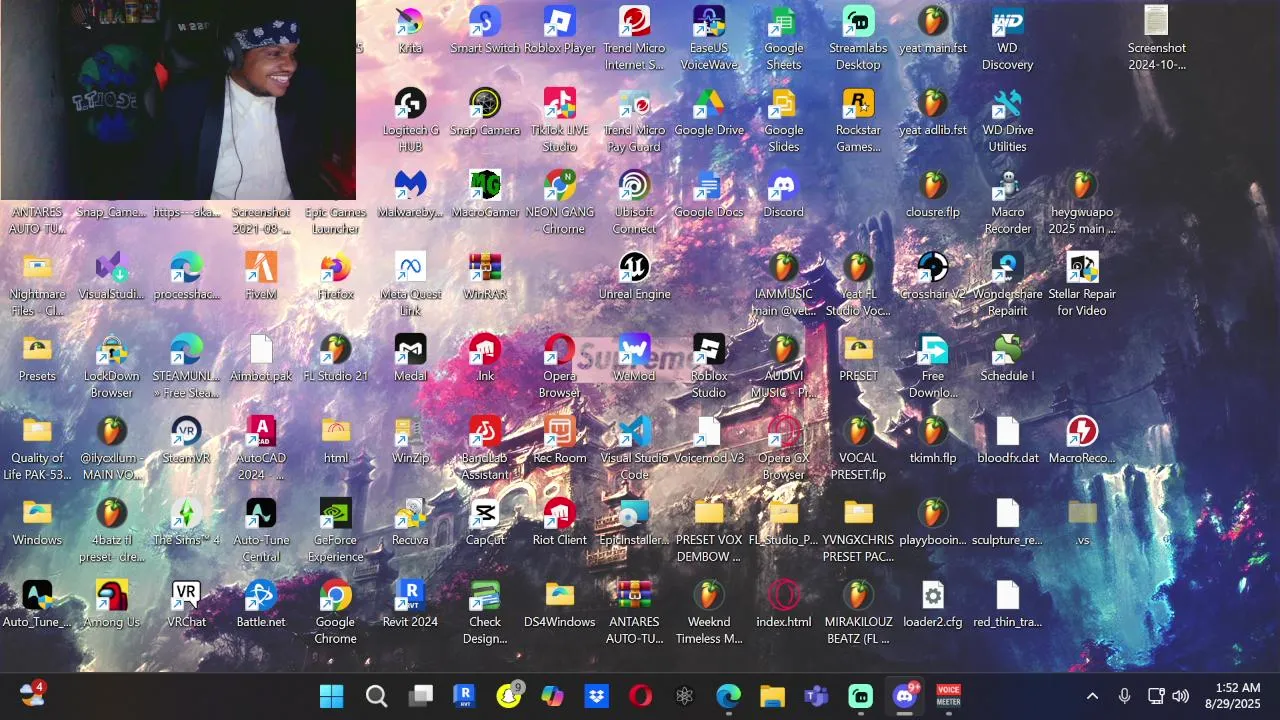Screen dimensions: 1280x720
Task: Select the Malwarebytes desktop shortcut
Action: pyautogui.click(x=410, y=194)
